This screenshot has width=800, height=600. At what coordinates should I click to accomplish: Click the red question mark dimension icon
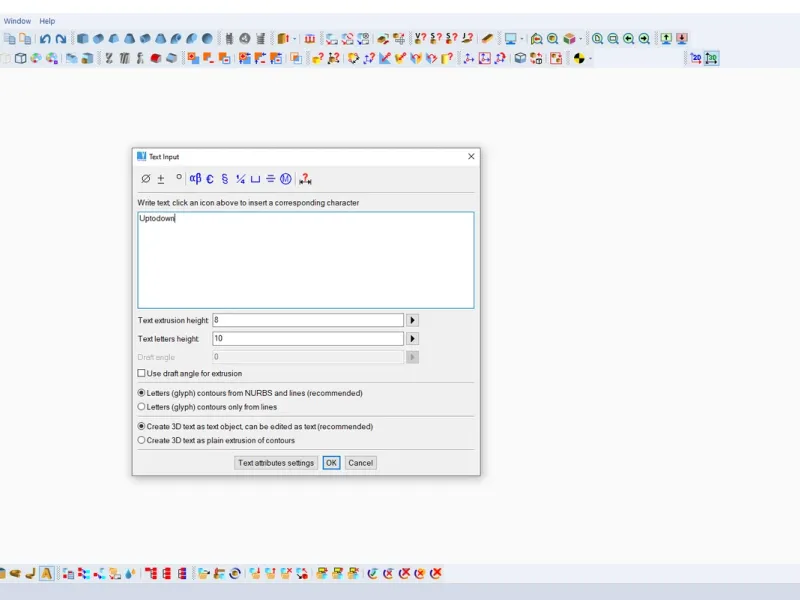click(305, 179)
